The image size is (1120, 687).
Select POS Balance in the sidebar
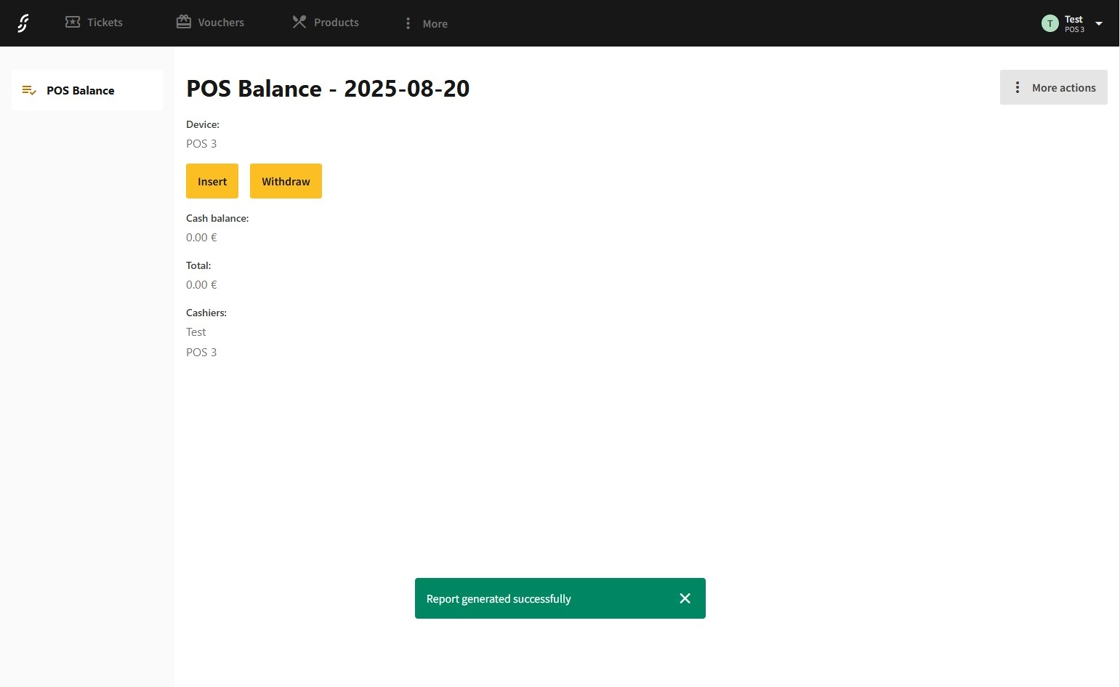click(x=80, y=90)
